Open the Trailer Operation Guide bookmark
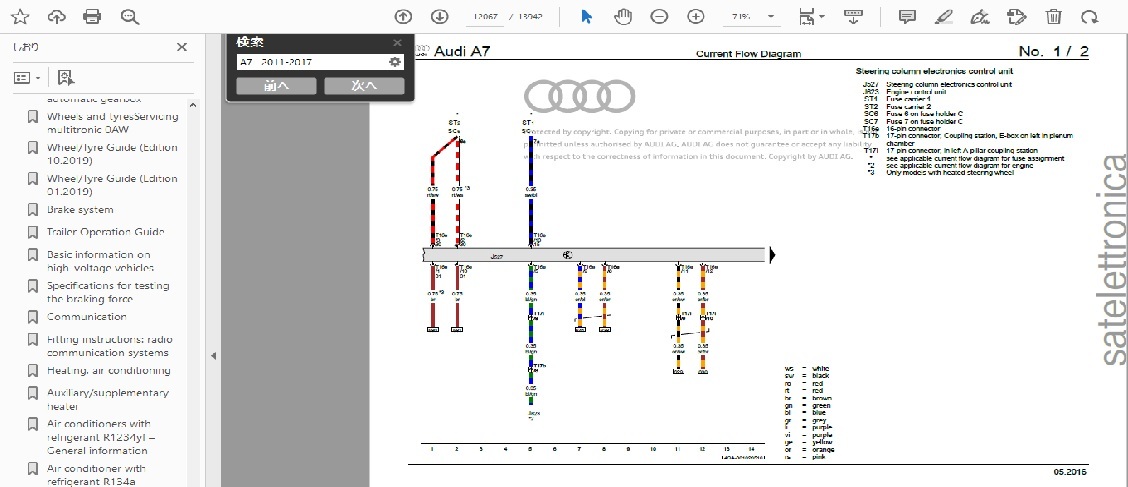 [106, 232]
